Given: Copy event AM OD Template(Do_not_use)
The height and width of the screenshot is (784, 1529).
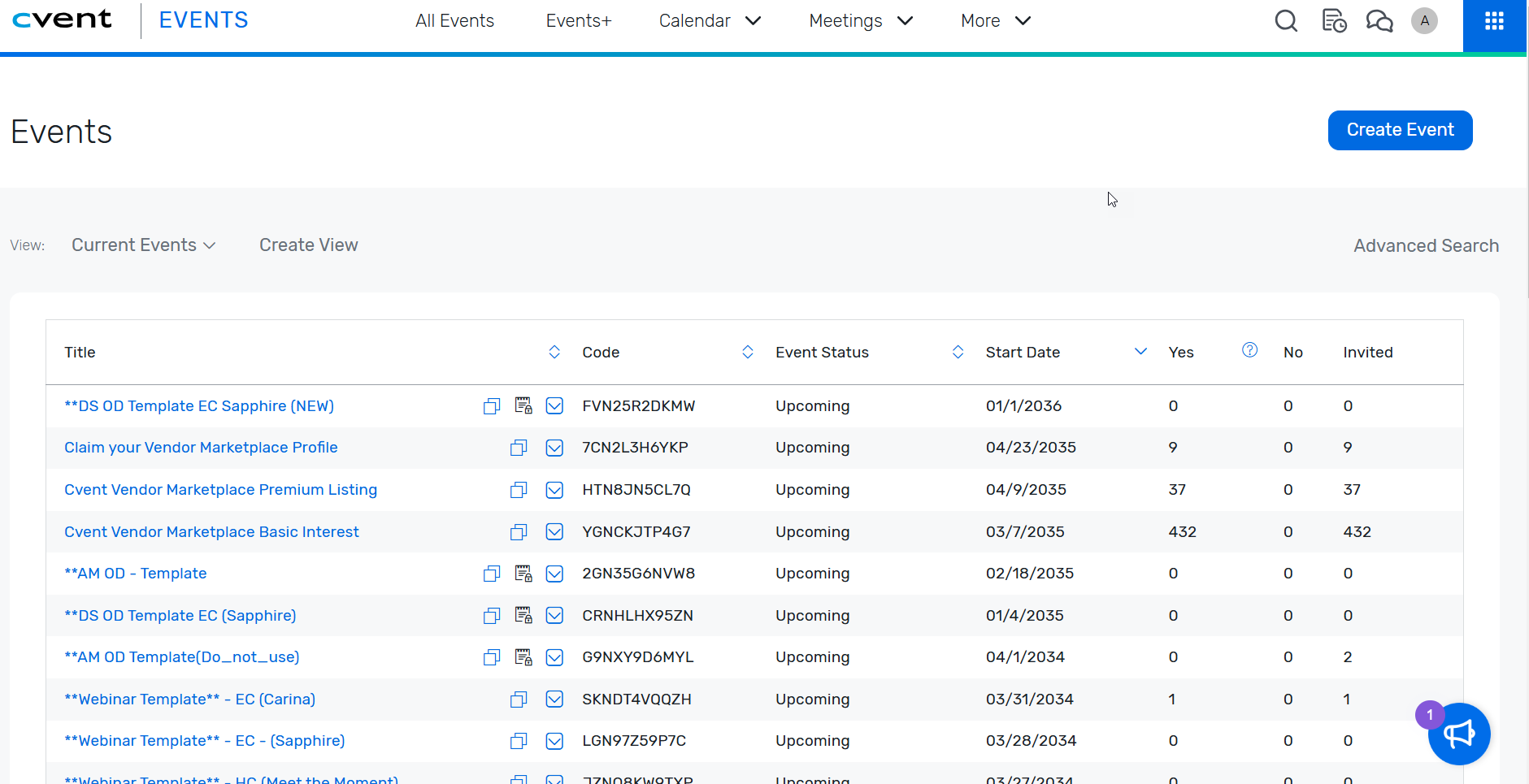Looking at the screenshot, I should coord(492,657).
